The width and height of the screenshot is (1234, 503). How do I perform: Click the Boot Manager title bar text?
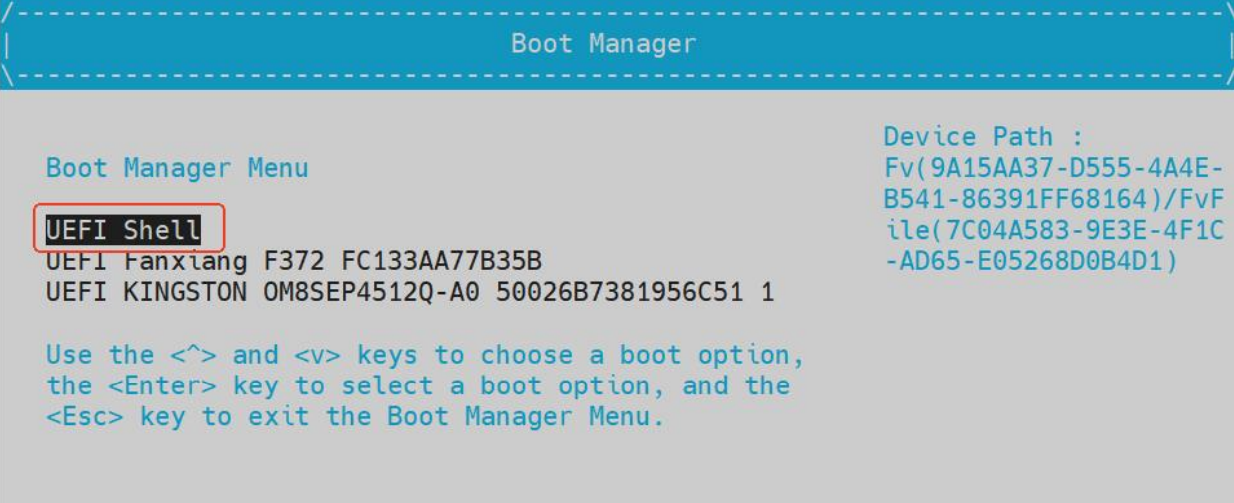click(603, 44)
